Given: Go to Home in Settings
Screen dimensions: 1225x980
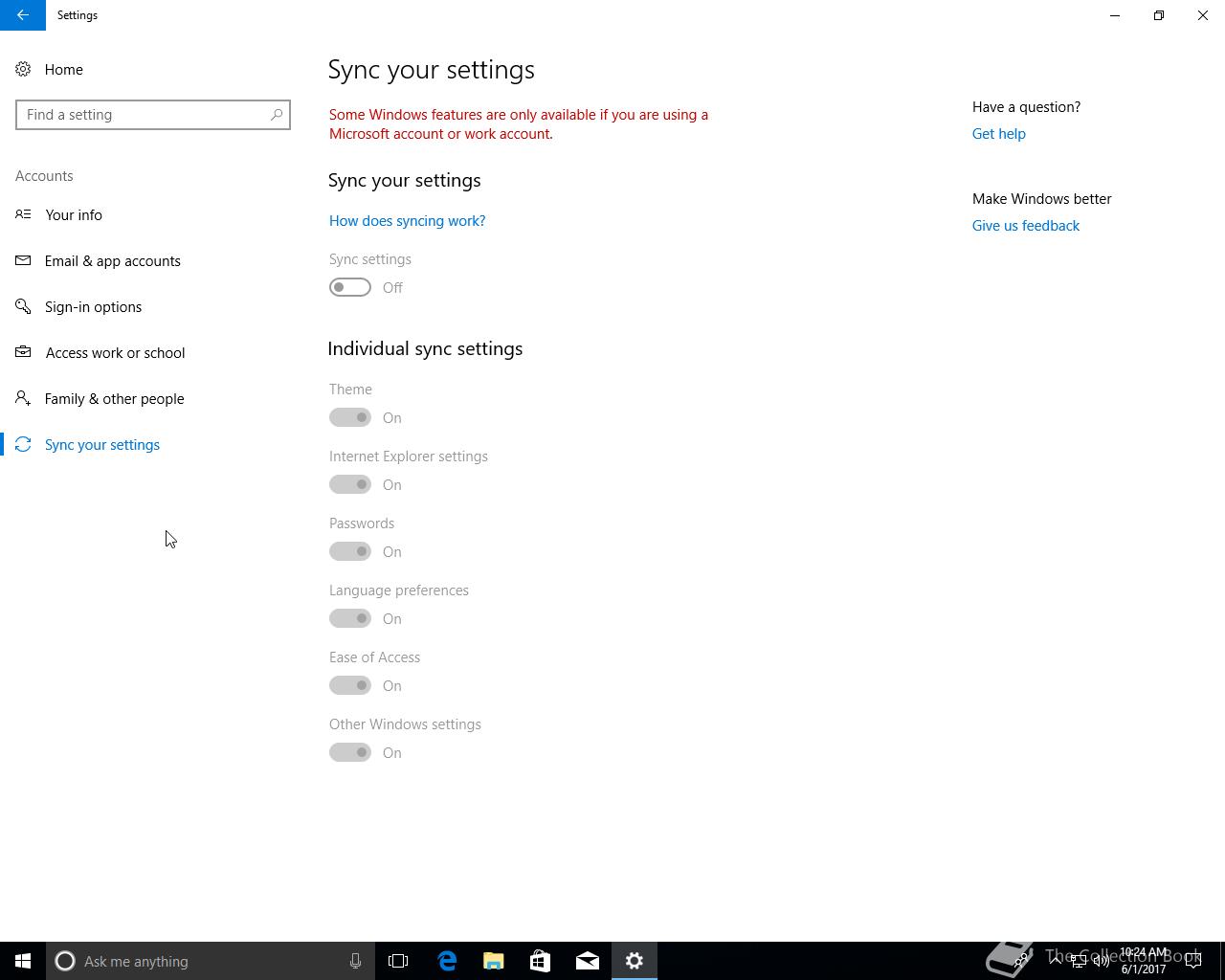Looking at the screenshot, I should click(153, 69).
